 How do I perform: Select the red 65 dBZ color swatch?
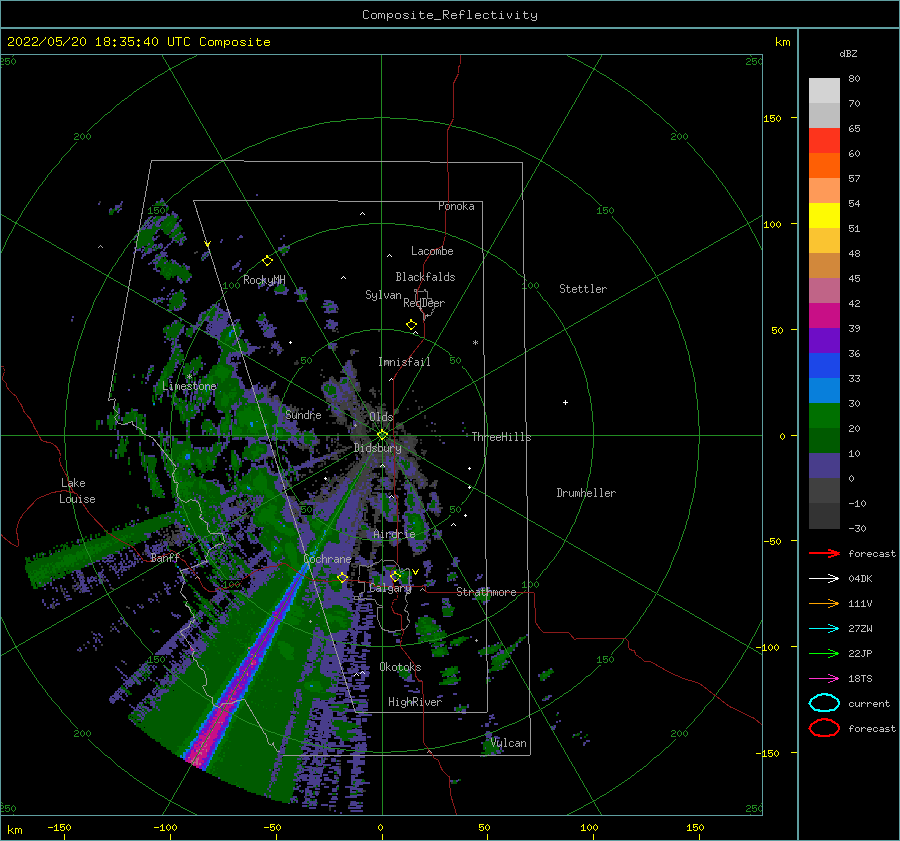824,141
